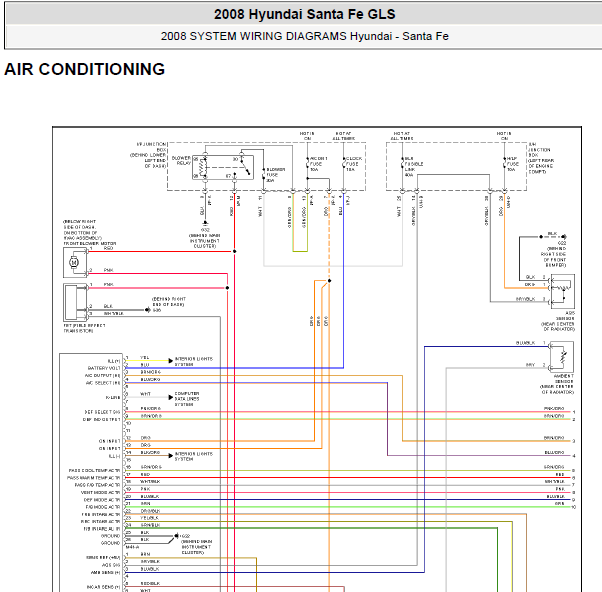This screenshot has height=592, width=602.
Task: Click the ambient sensor symbol
Action: [562, 357]
